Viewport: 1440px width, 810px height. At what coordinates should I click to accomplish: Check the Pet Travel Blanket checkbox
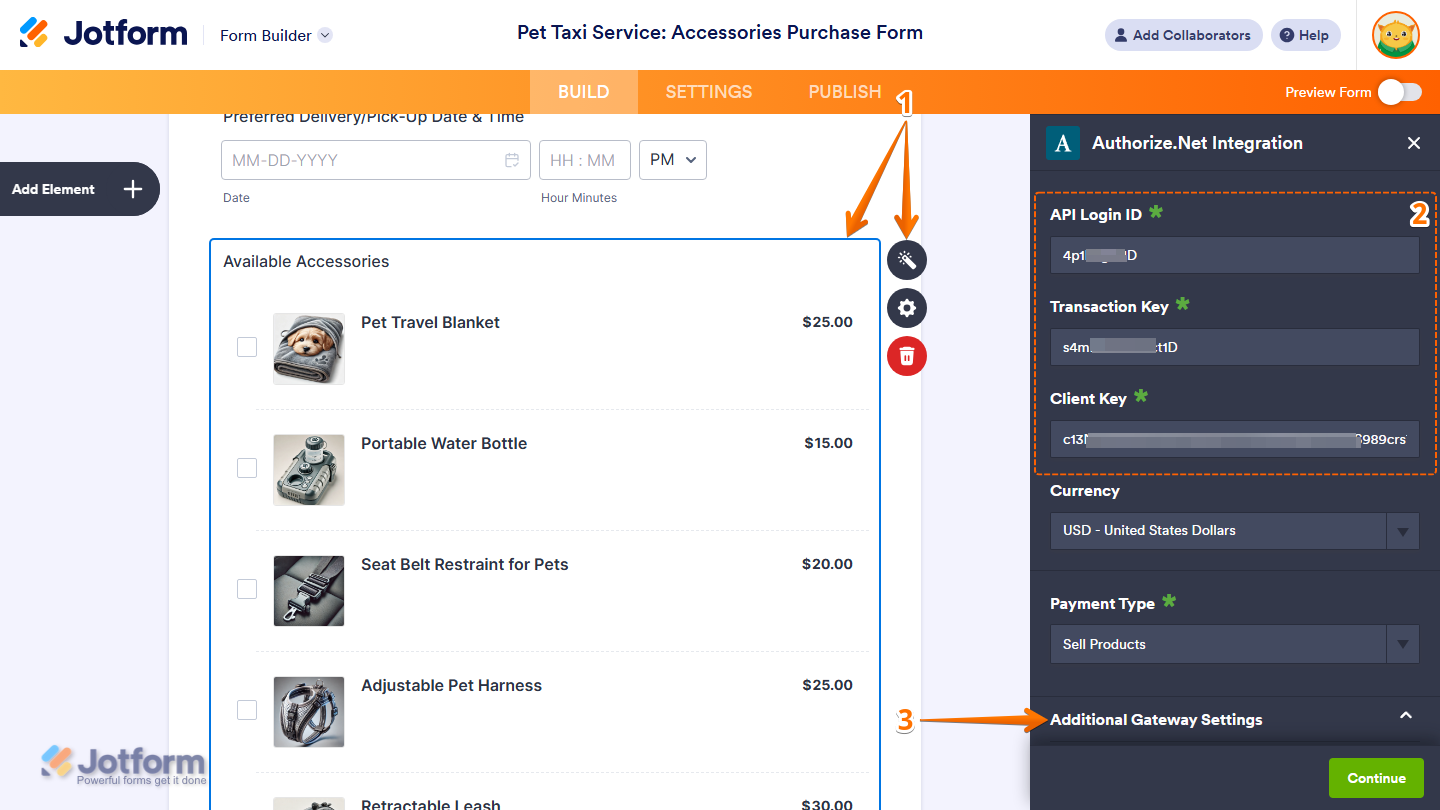pyautogui.click(x=247, y=347)
